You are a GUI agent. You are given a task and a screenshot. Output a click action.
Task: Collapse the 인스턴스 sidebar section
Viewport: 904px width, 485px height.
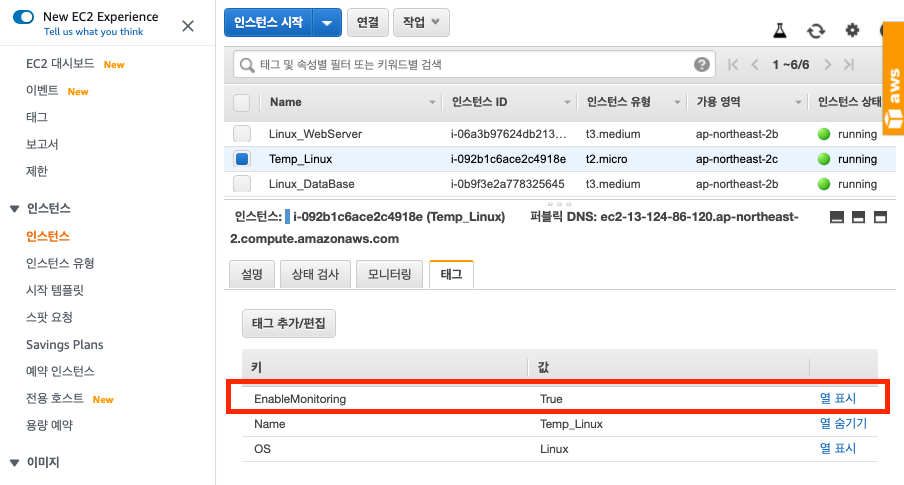tap(15, 209)
